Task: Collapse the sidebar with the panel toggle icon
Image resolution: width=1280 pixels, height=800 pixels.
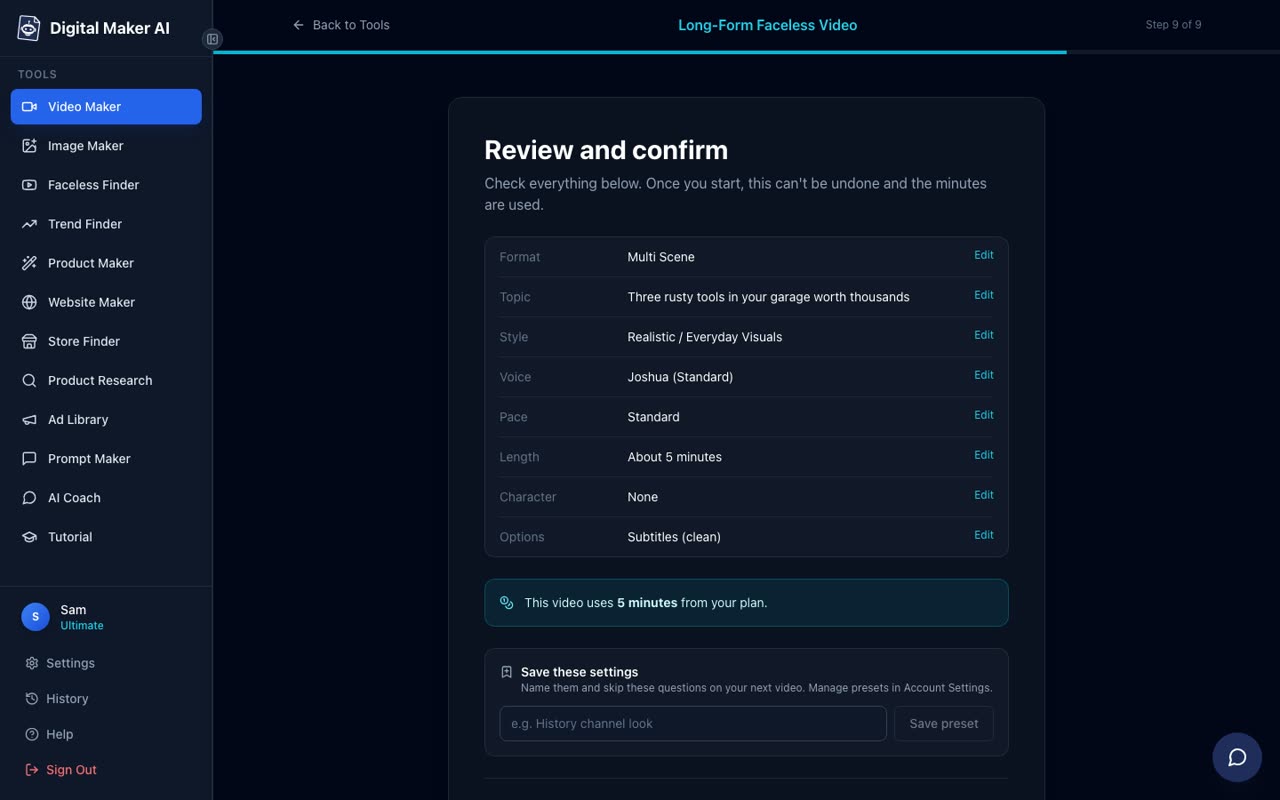Action: [x=212, y=39]
